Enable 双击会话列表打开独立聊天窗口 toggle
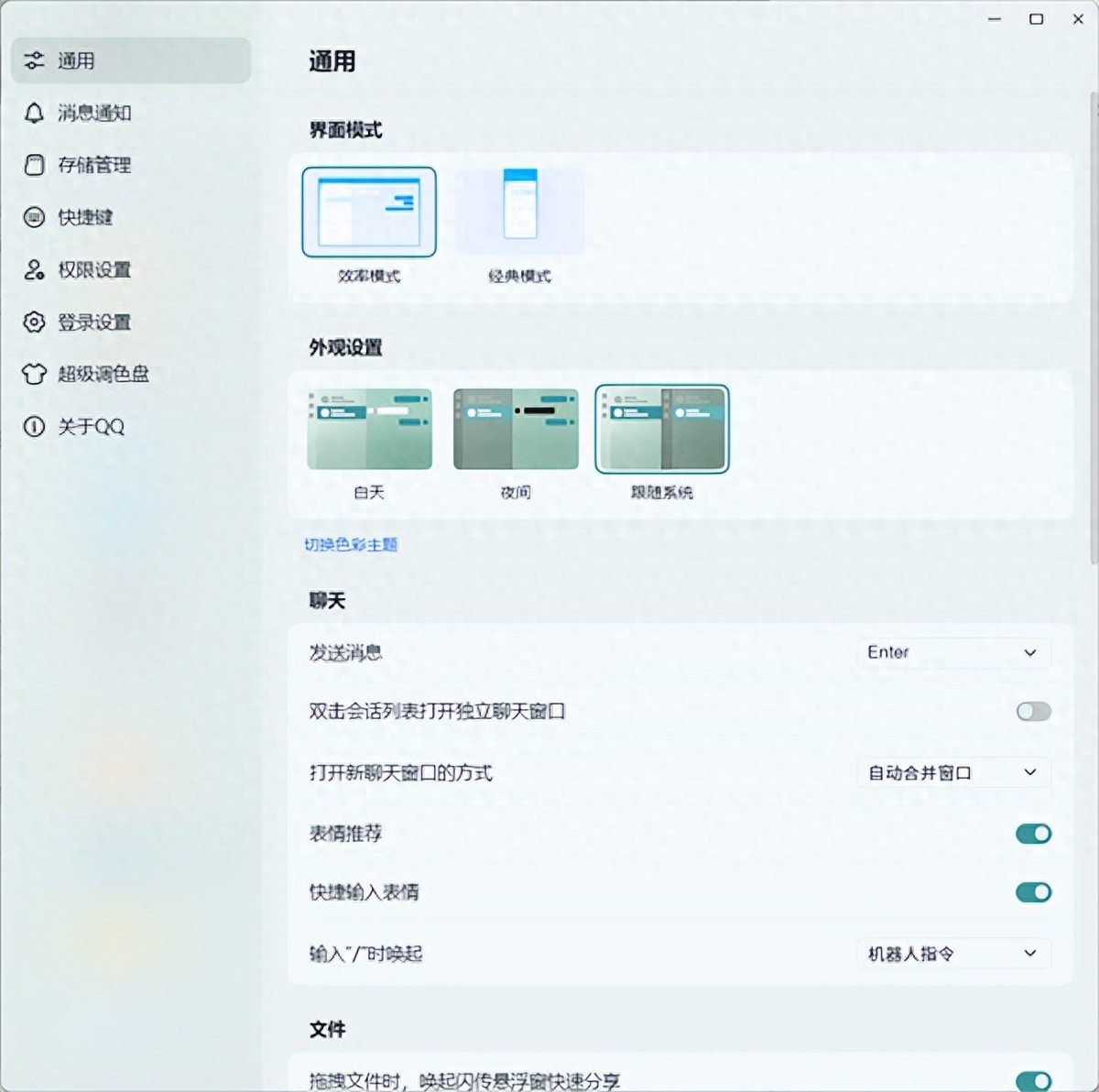This screenshot has height=1092, width=1099. [x=1033, y=712]
